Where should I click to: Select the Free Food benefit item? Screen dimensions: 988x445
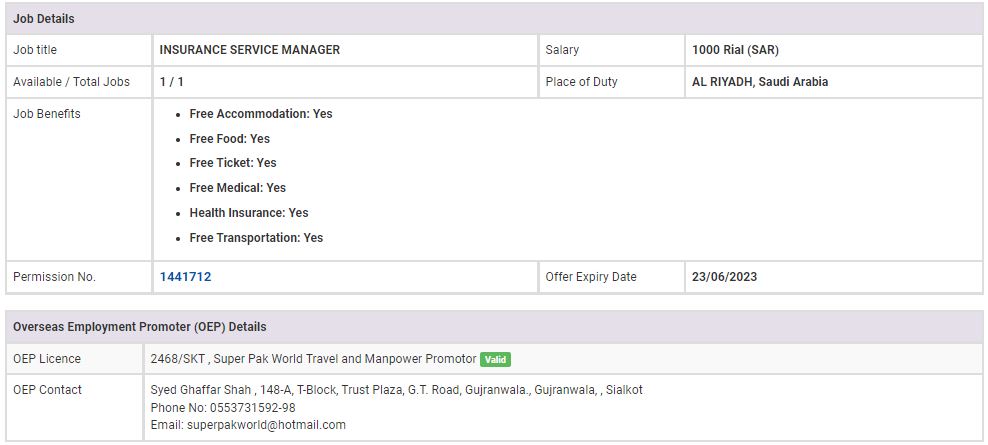pos(229,139)
